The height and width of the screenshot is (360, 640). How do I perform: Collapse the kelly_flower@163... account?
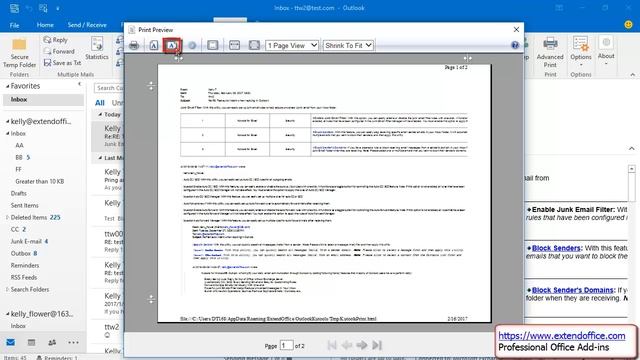7,314
